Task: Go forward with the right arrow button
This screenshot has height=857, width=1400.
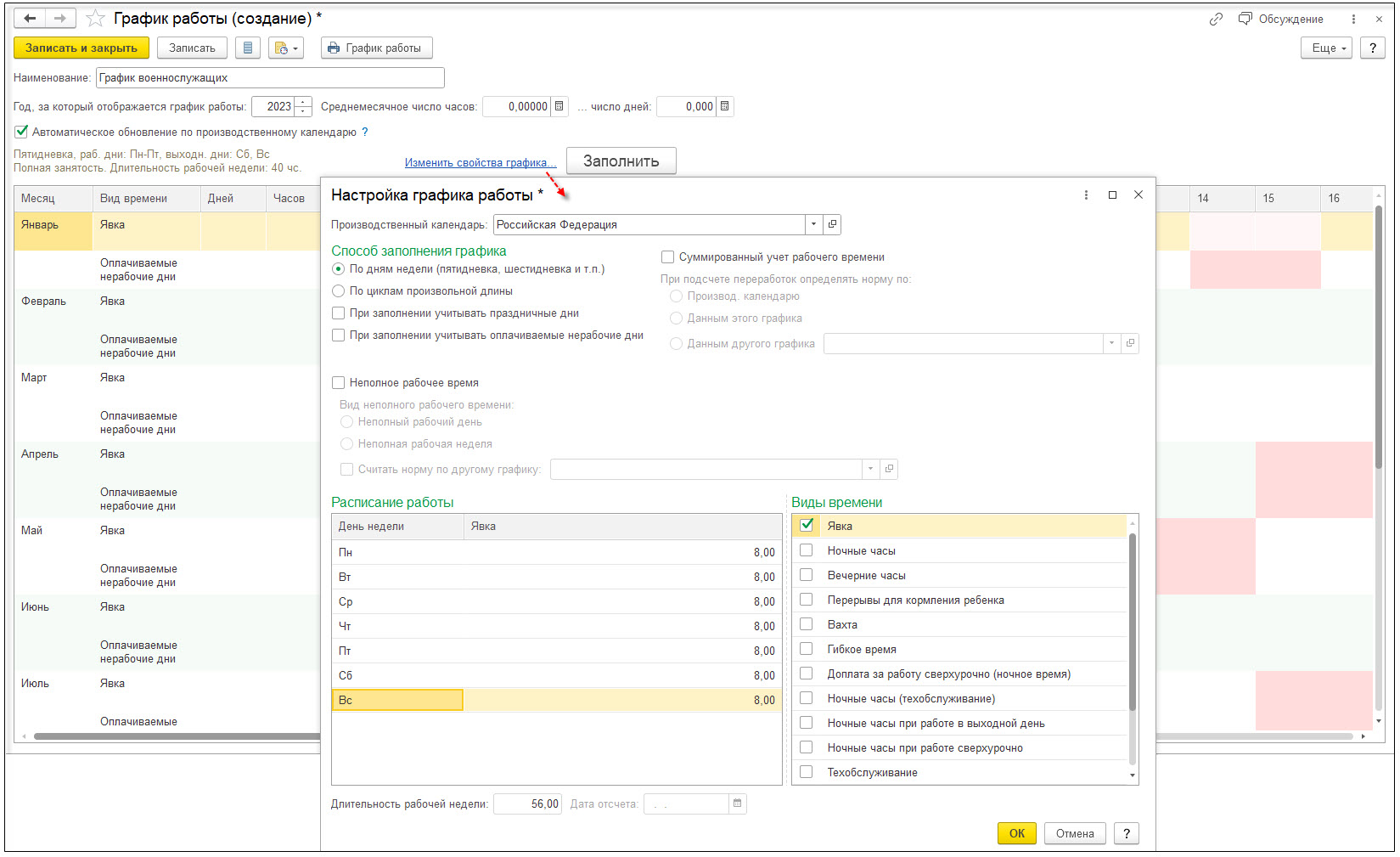Action: pos(60,18)
